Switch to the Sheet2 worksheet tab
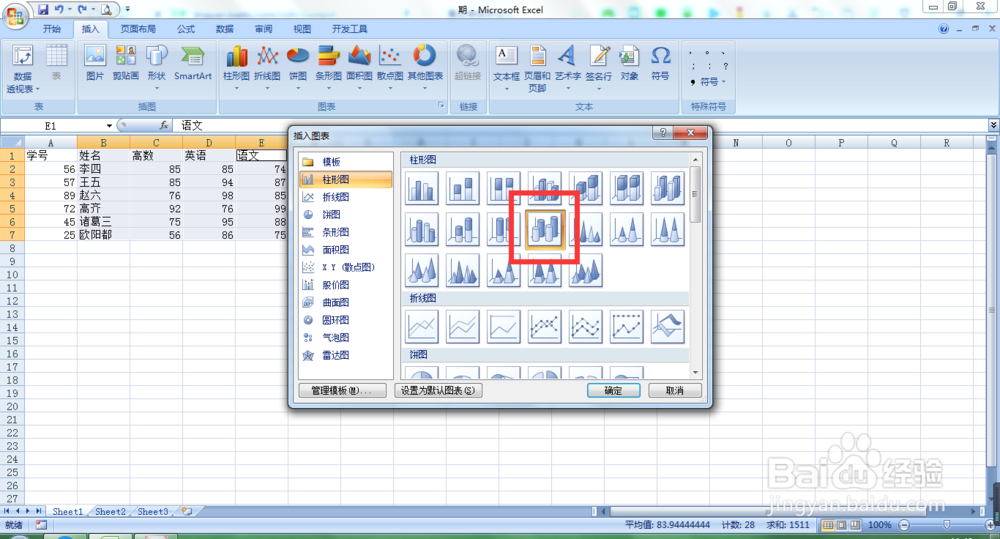Screen dimensions: 1000x539 110,512
